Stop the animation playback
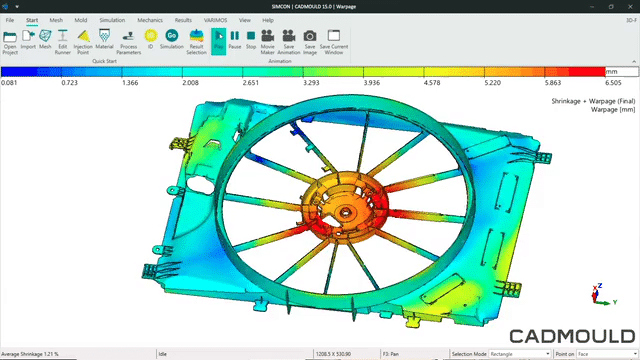The image size is (640, 360). point(251,40)
